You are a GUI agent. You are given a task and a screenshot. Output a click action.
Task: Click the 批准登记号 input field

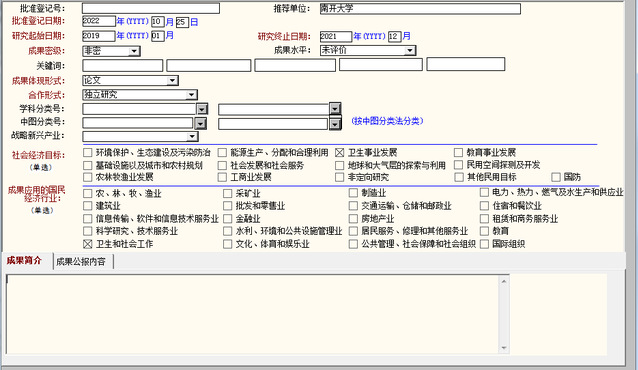tap(151, 8)
